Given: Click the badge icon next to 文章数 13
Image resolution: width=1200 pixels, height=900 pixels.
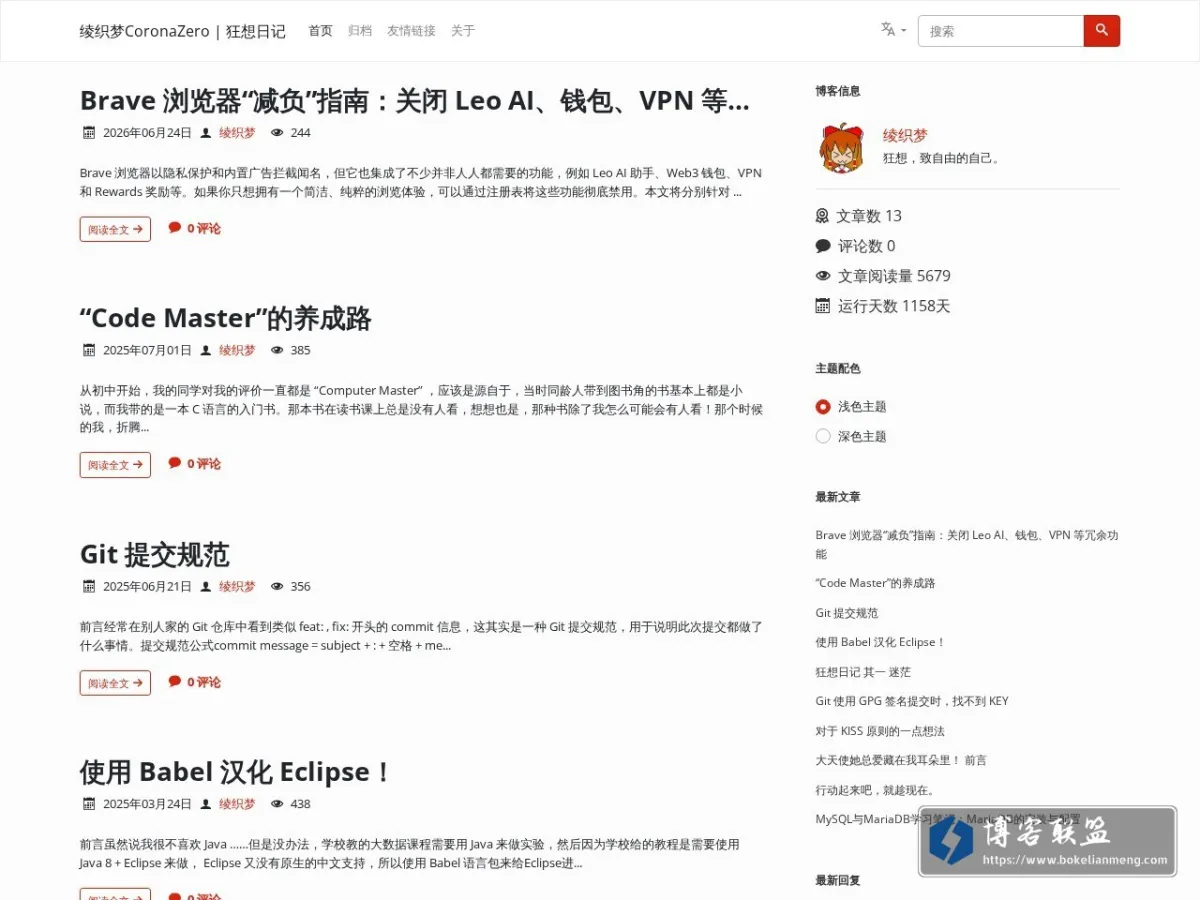Looking at the screenshot, I should coord(823,216).
